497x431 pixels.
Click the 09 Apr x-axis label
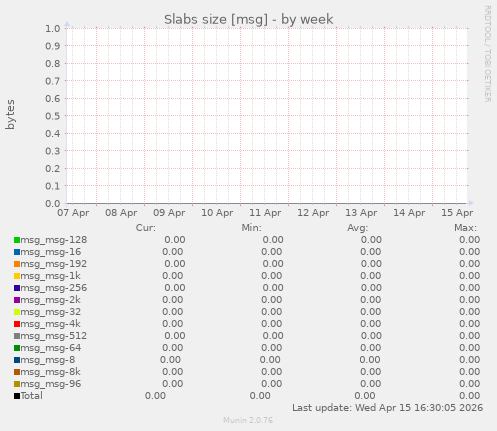tap(169, 213)
